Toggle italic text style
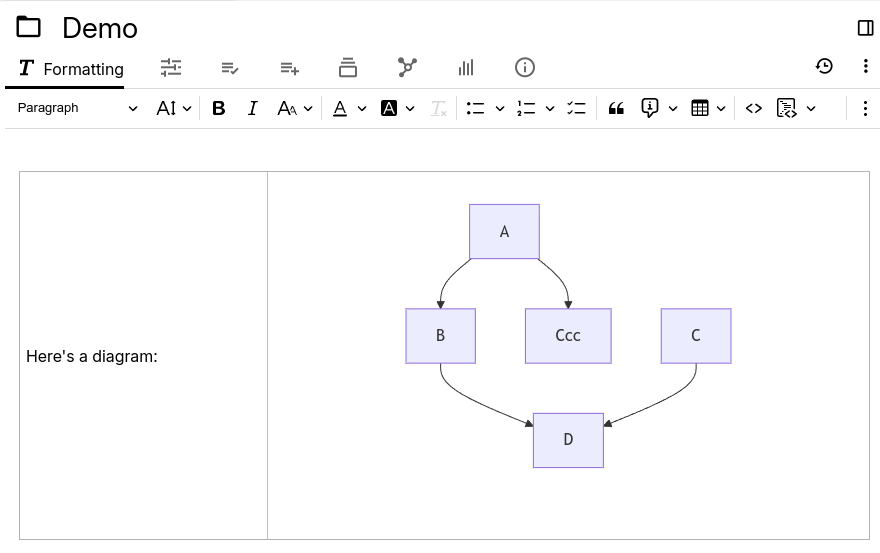The height and width of the screenshot is (553, 880). point(252,108)
